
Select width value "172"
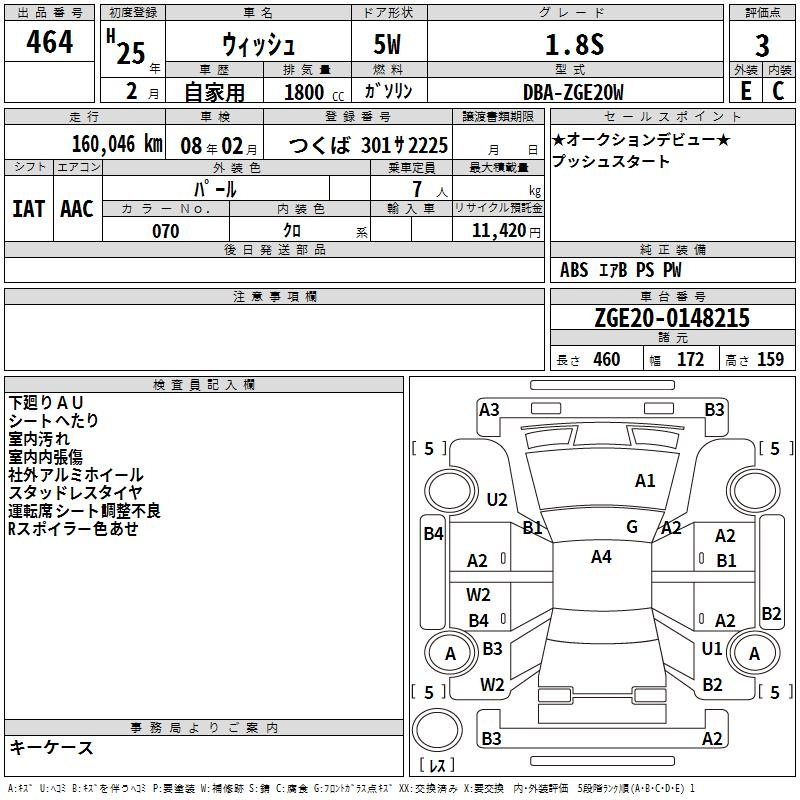[x=690, y=359]
